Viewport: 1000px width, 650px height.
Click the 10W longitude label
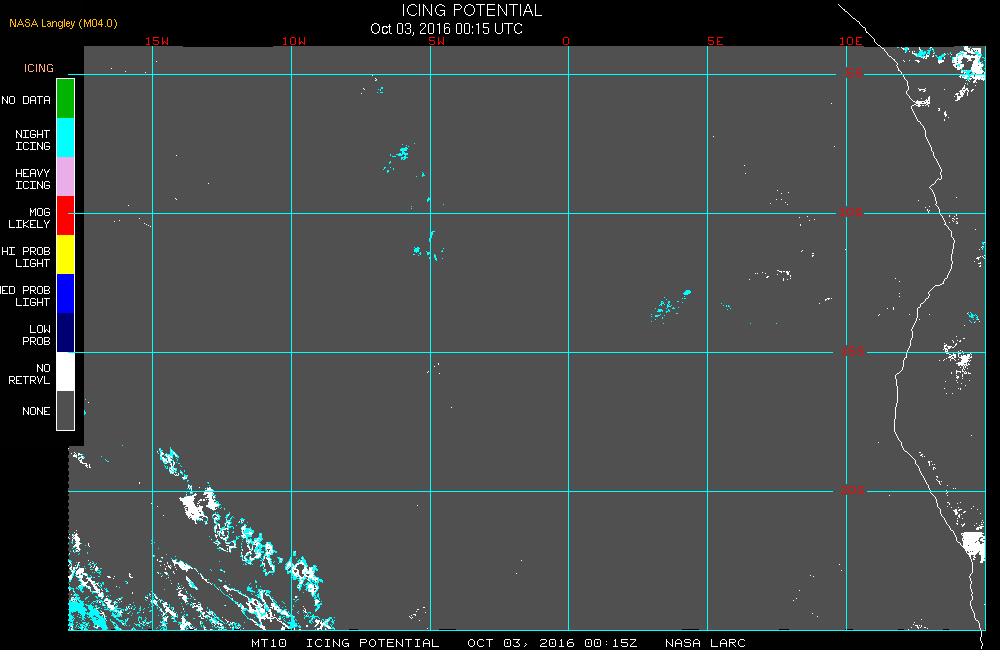294,41
